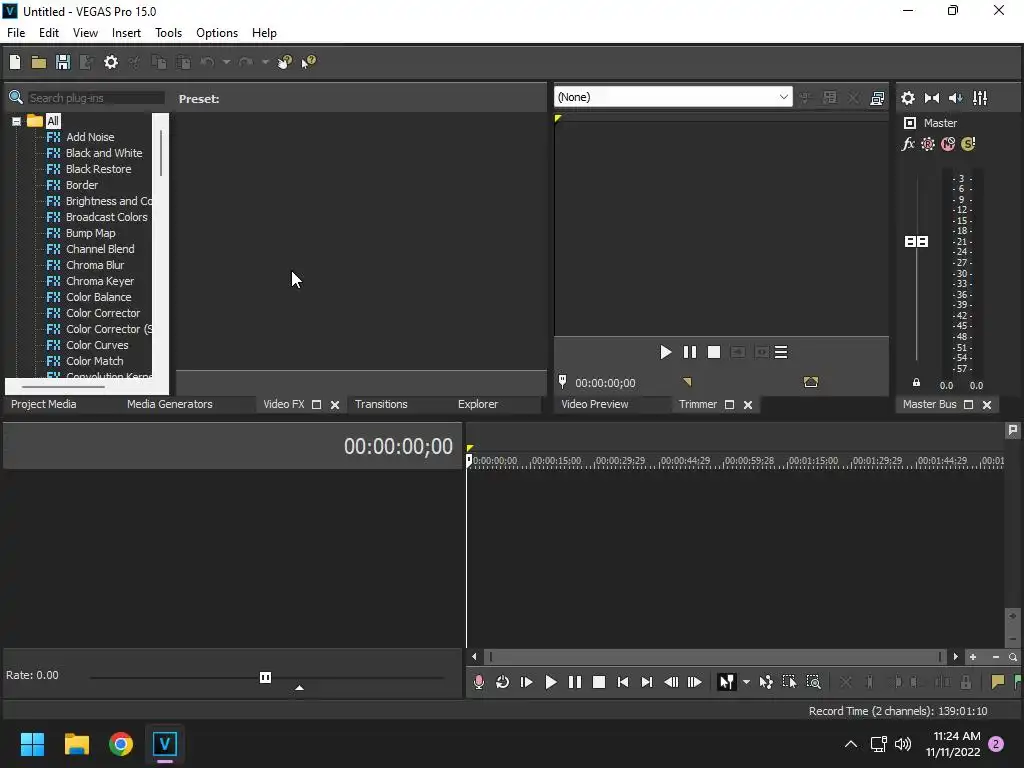Save project with the floppy disk icon

coord(63,62)
